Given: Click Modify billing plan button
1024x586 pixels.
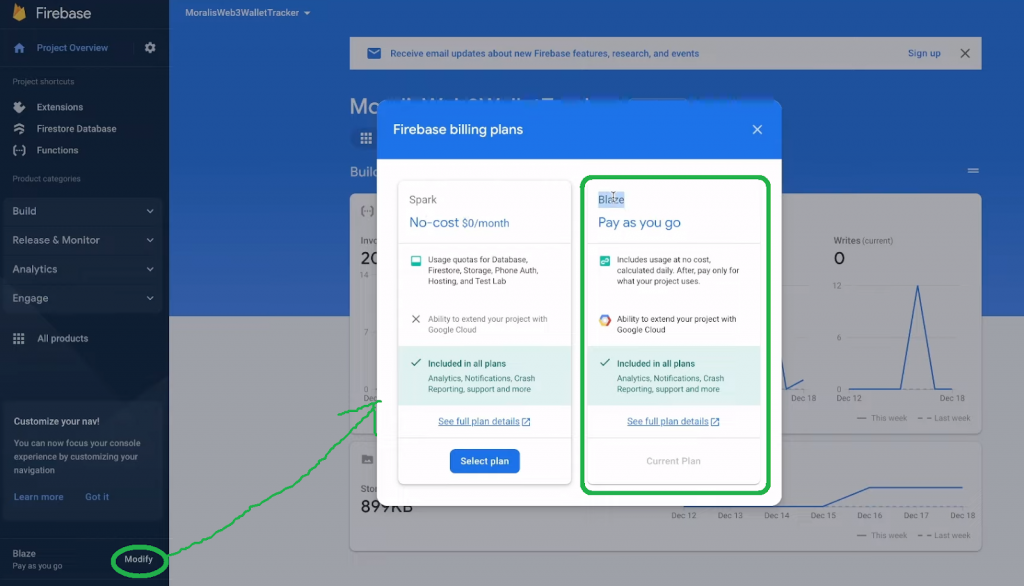Looking at the screenshot, I should pos(138,559).
